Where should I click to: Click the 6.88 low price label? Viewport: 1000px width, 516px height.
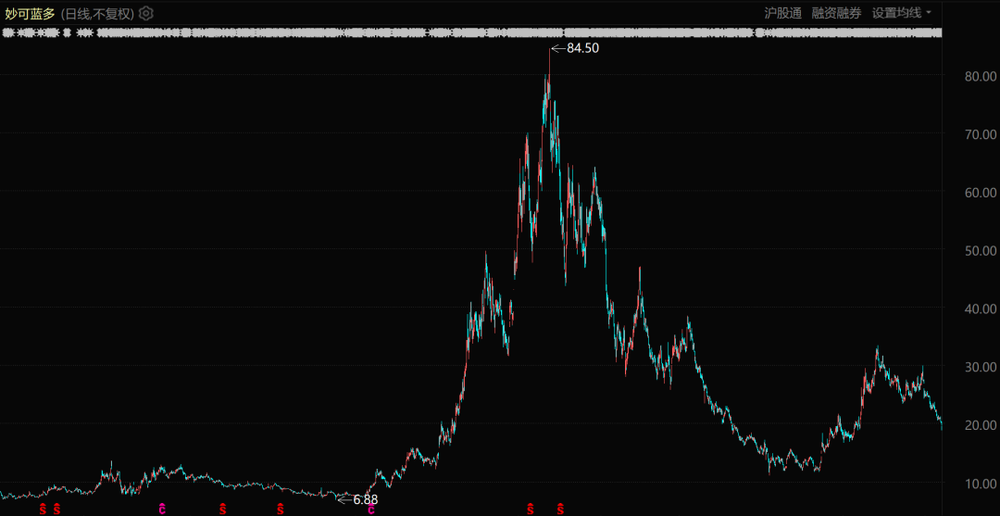click(366, 499)
